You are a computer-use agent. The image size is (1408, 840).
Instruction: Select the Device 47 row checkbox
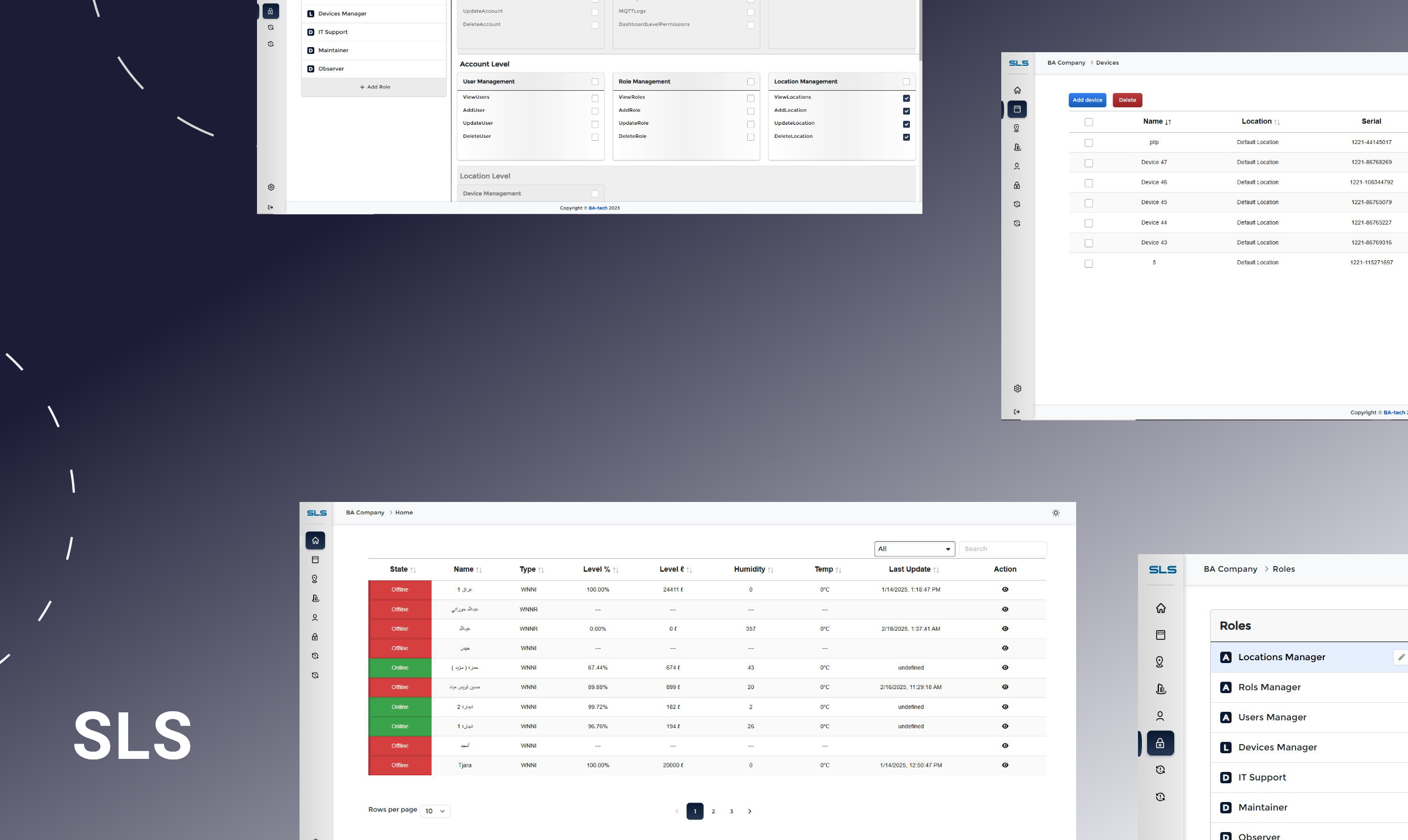(x=1088, y=163)
